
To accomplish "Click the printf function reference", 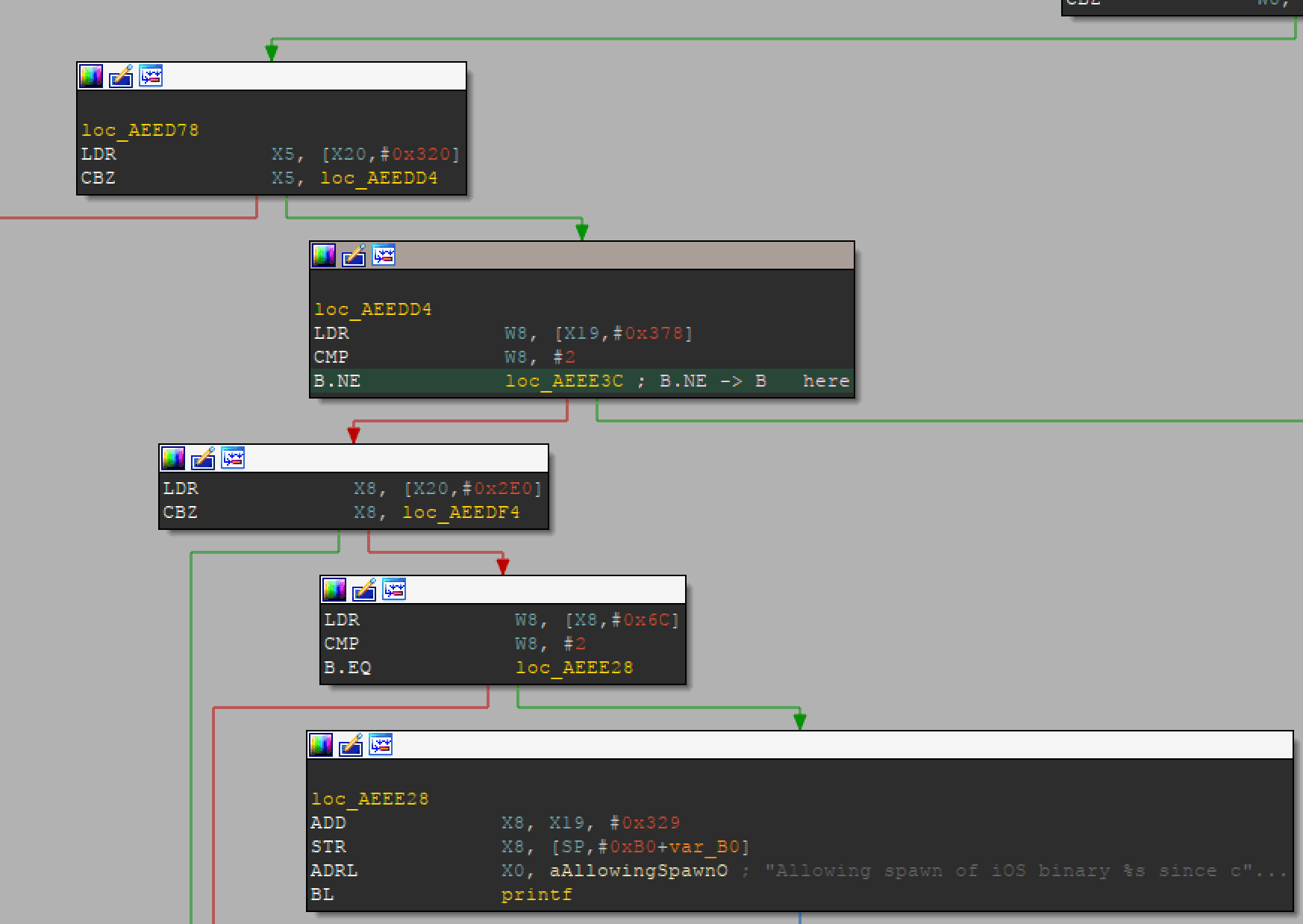I will coord(537,894).
